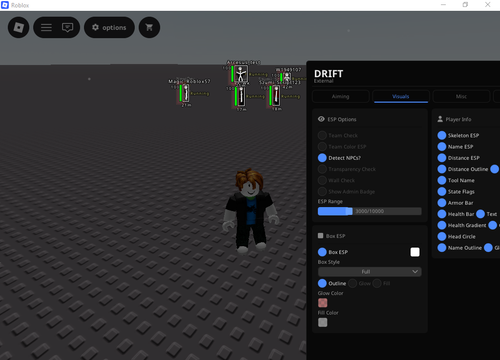
Task: Disable the Detect NPCs? toggle
Action: pos(322,158)
